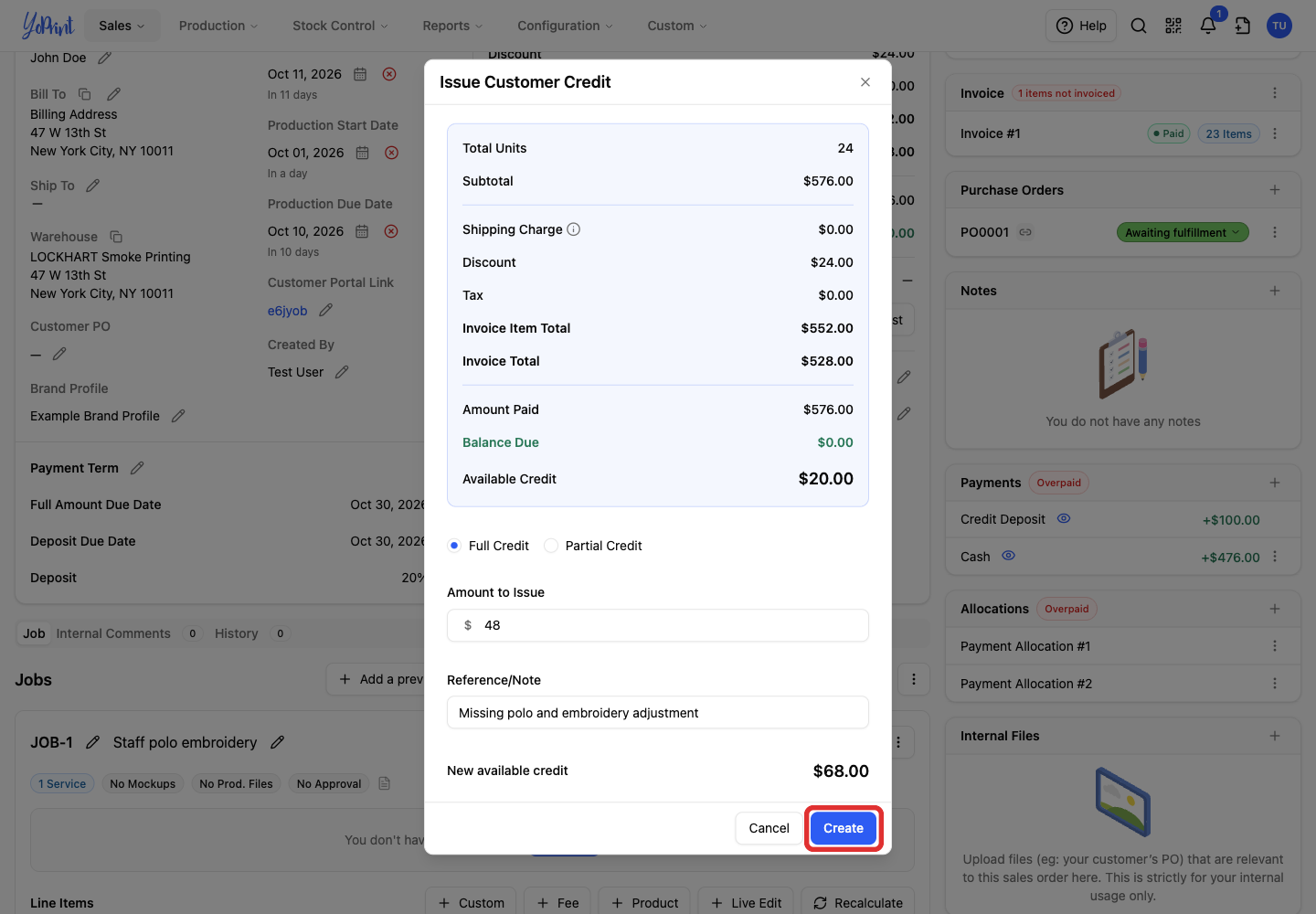Image resolution: width=1316 pixels, height=914 pixels.
Task: Rename JOB-1 with pencil beside it
Action: 92,742
